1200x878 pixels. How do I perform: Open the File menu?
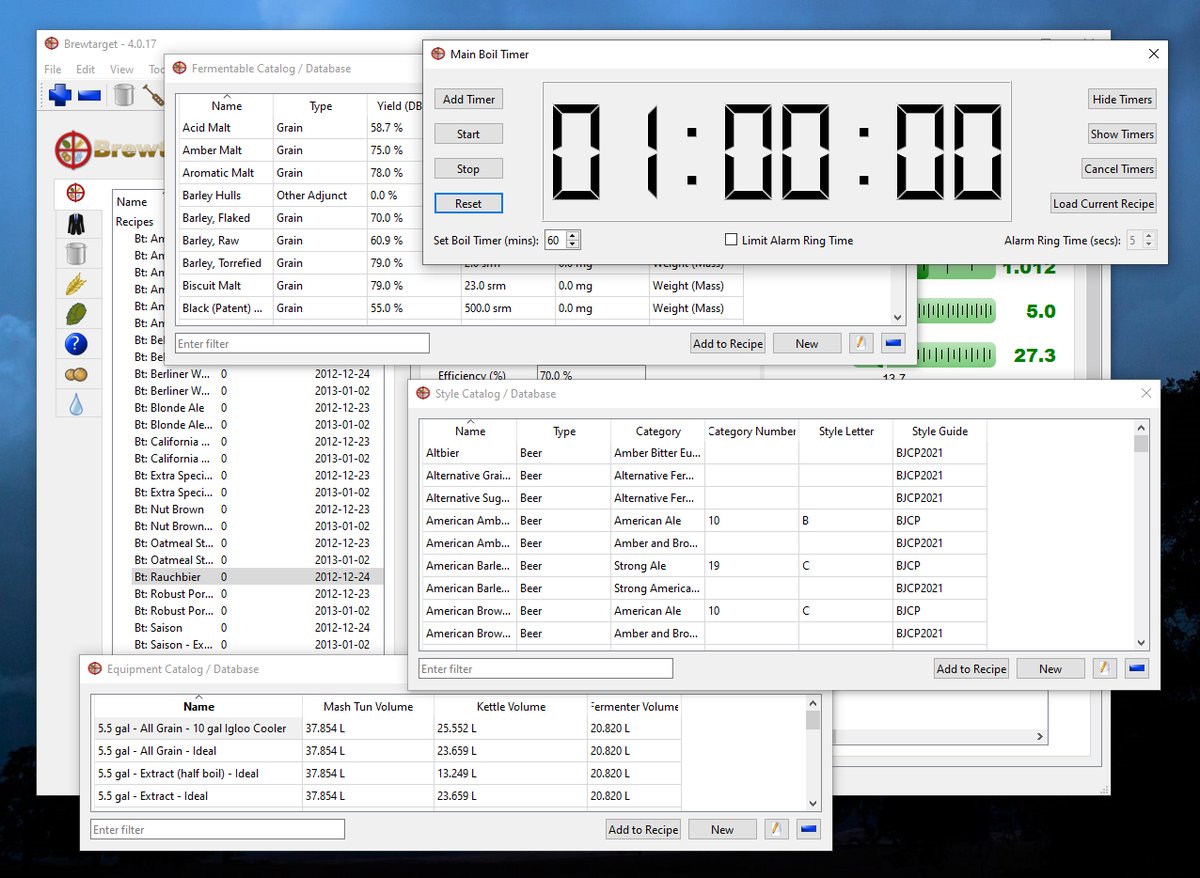[x=53, y=69]
